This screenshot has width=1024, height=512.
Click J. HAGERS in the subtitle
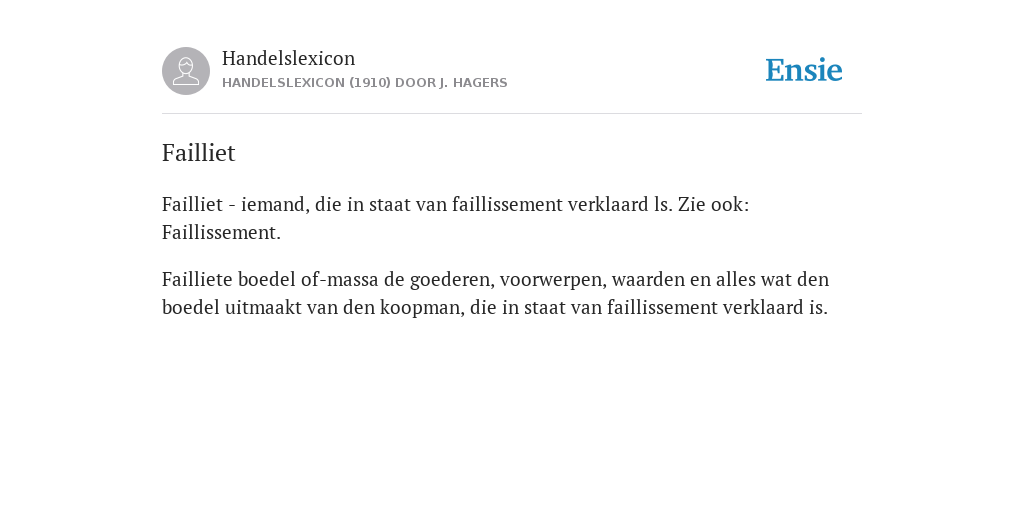(473, 83)
